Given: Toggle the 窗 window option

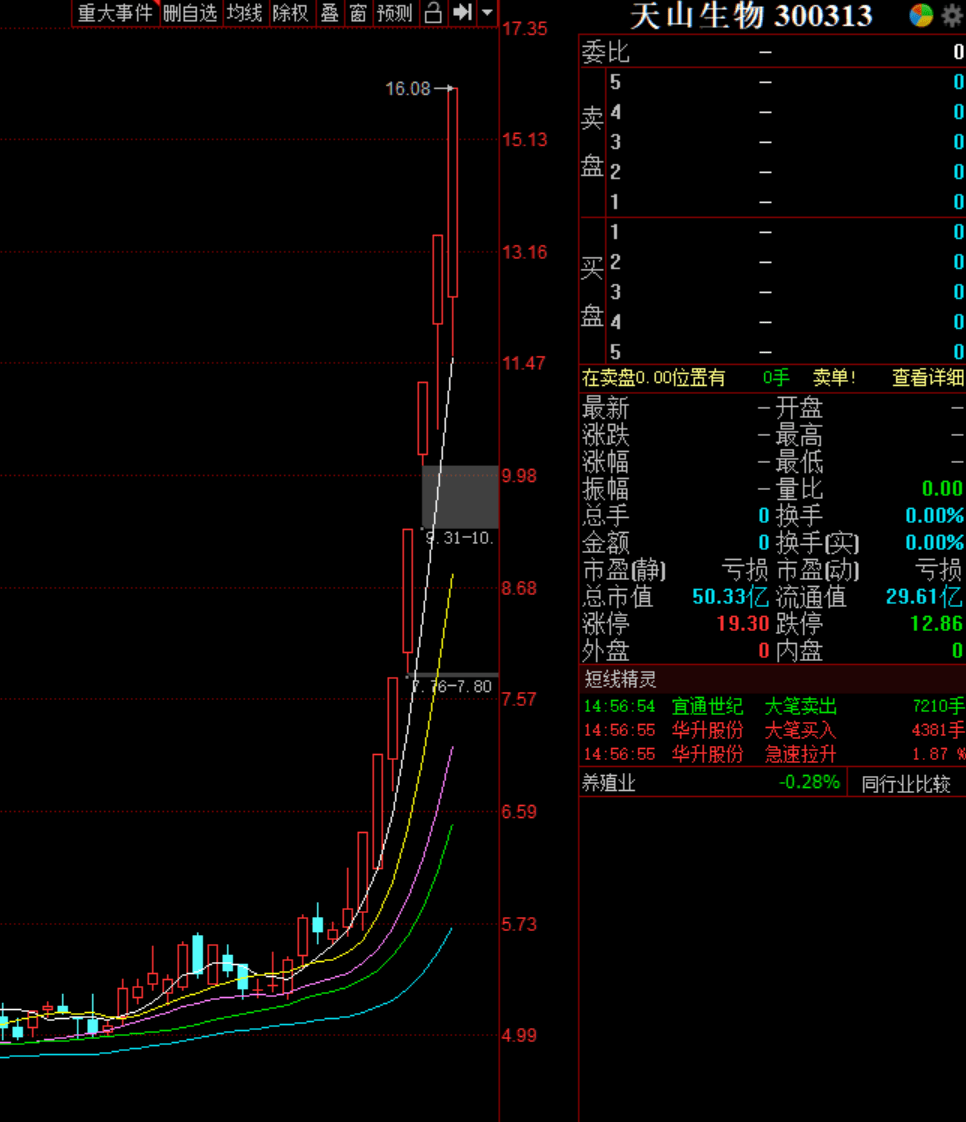Looking at the screenshot, I should point(358,13).
